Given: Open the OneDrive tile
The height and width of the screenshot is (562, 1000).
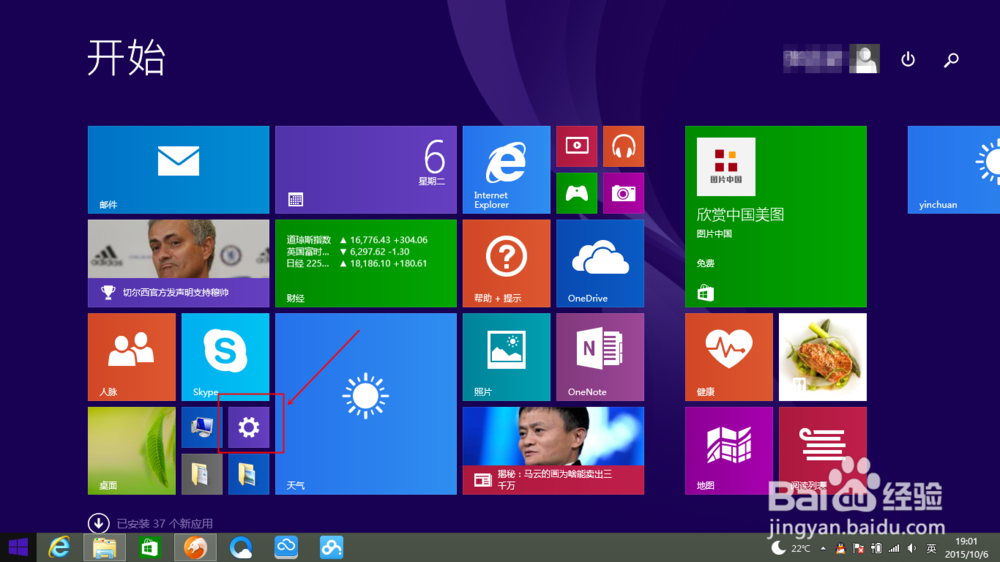Looking at the screenshot, I should [x=600, y=263].
